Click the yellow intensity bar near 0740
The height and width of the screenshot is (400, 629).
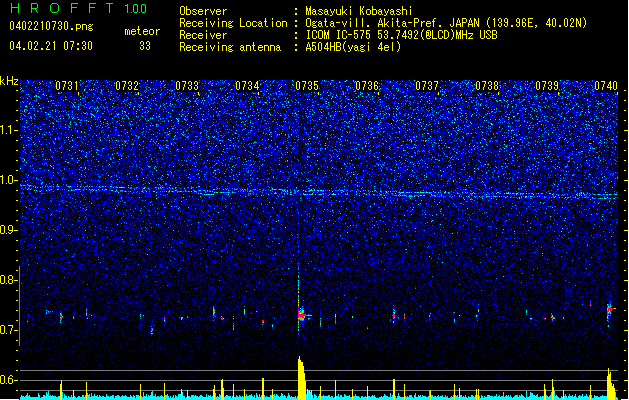(x=611, y=384)
